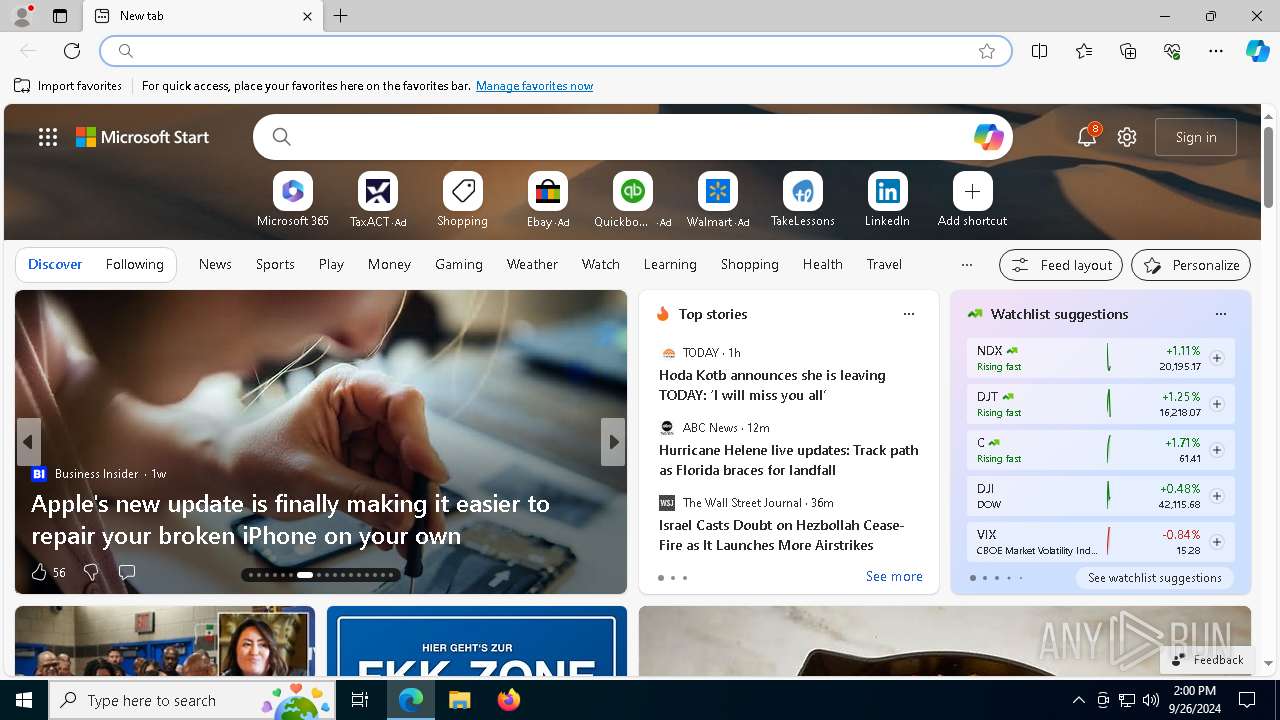This screenshot has height=720, width=1280.
Task: Open Top stories options menu
Action: pyautogui.click(x=909, y=314)
